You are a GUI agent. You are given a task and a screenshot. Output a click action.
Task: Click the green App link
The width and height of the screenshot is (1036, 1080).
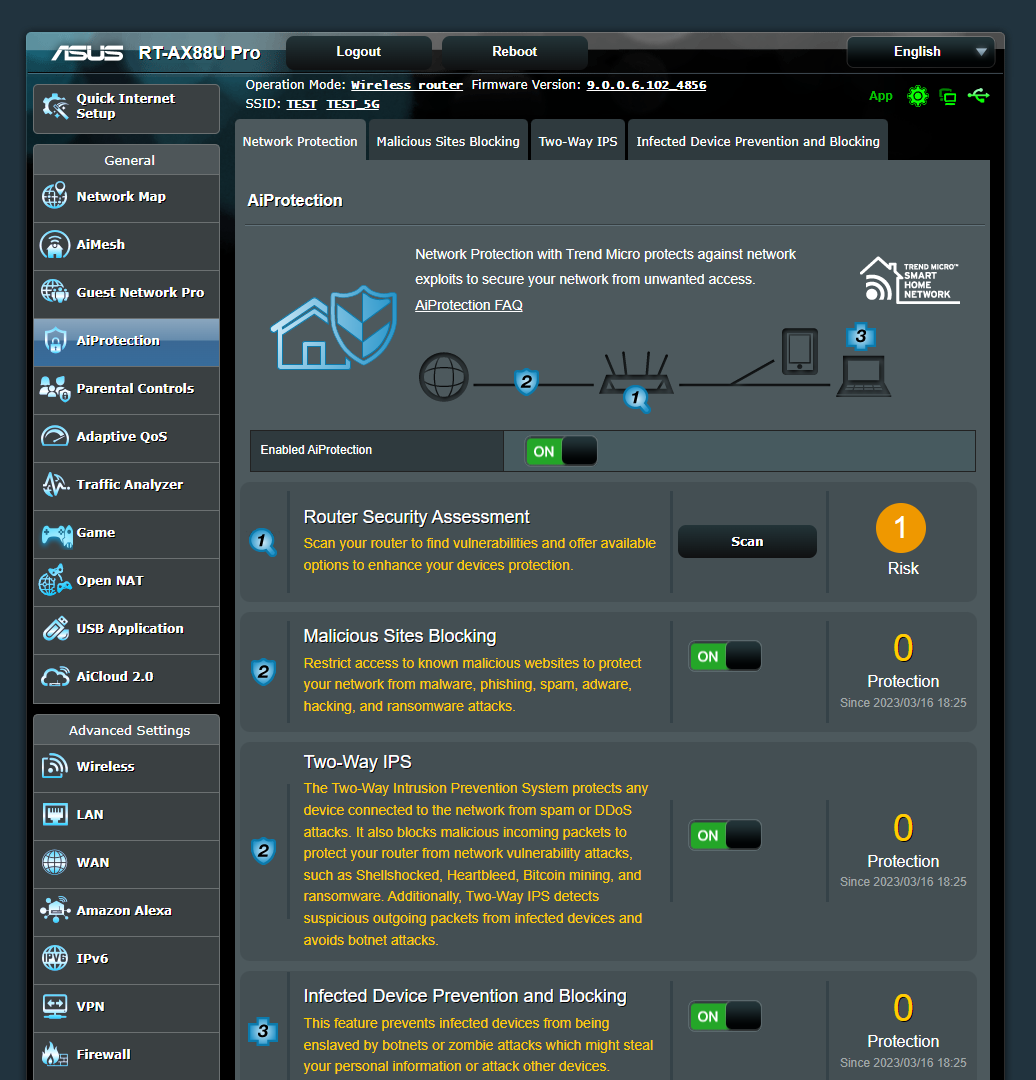point(880,96)
